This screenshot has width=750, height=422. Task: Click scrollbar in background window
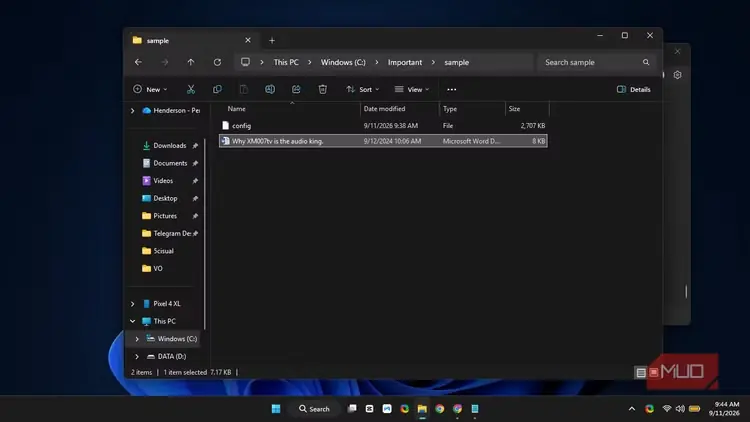[686, 291]
